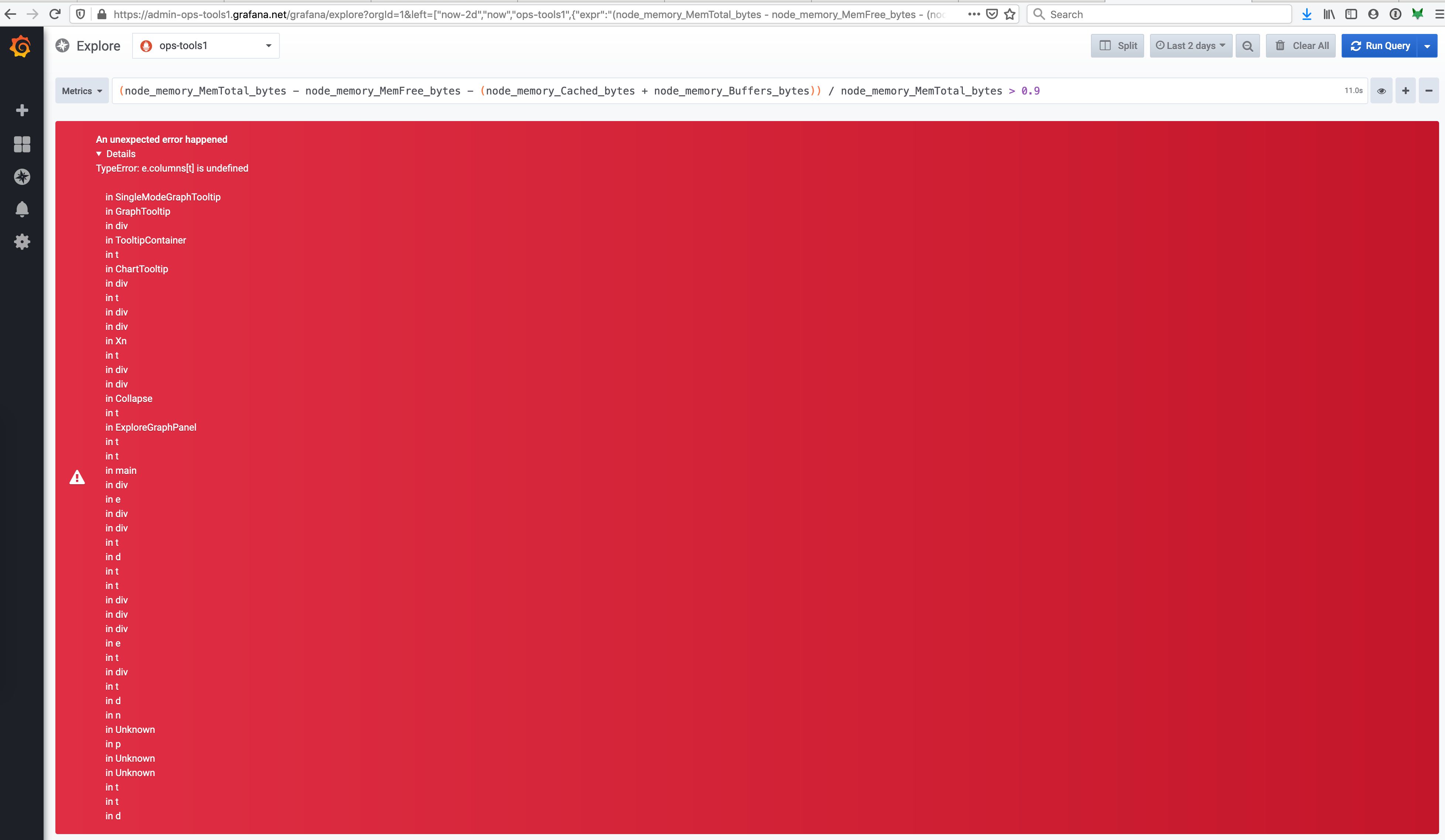Bookmark the page with the star icon
Screen dimensions: 1445x840
[x=1009, y=14]
